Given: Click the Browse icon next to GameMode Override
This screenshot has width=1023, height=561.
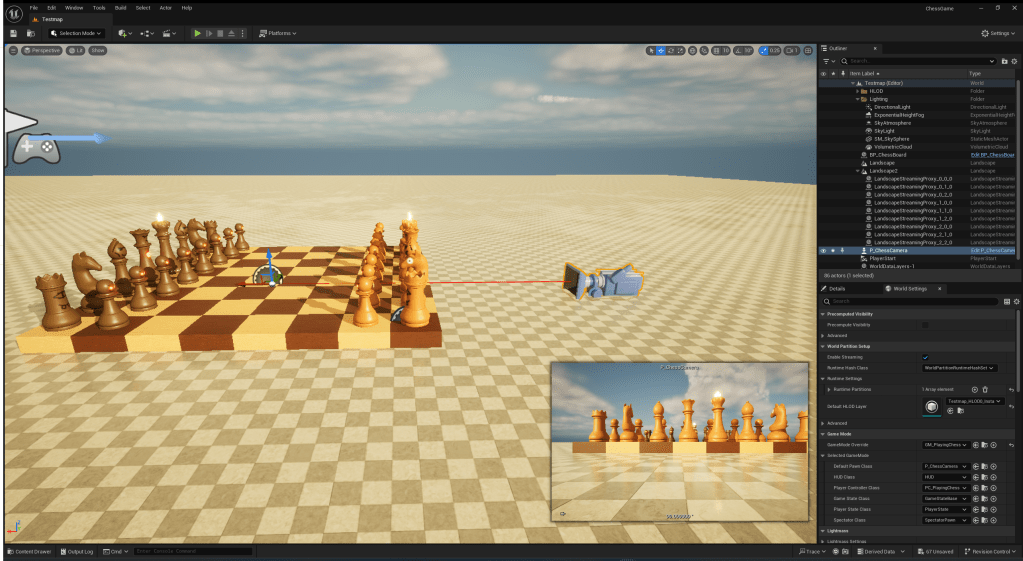Looking at the screenshot, I should [x=985, y=444].
